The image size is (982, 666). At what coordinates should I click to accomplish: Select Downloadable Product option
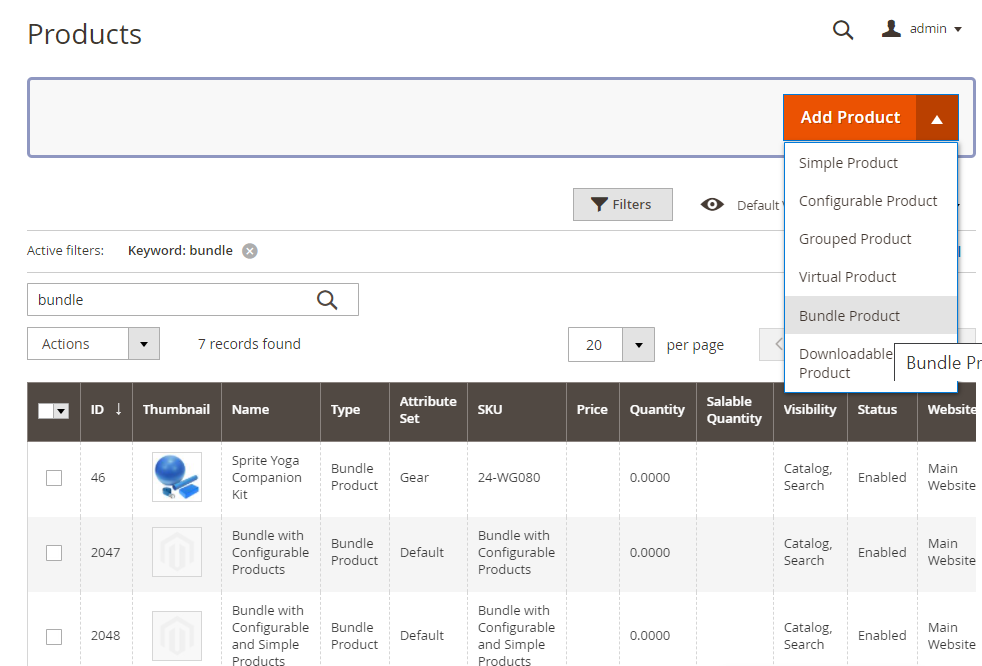[845, 363]
